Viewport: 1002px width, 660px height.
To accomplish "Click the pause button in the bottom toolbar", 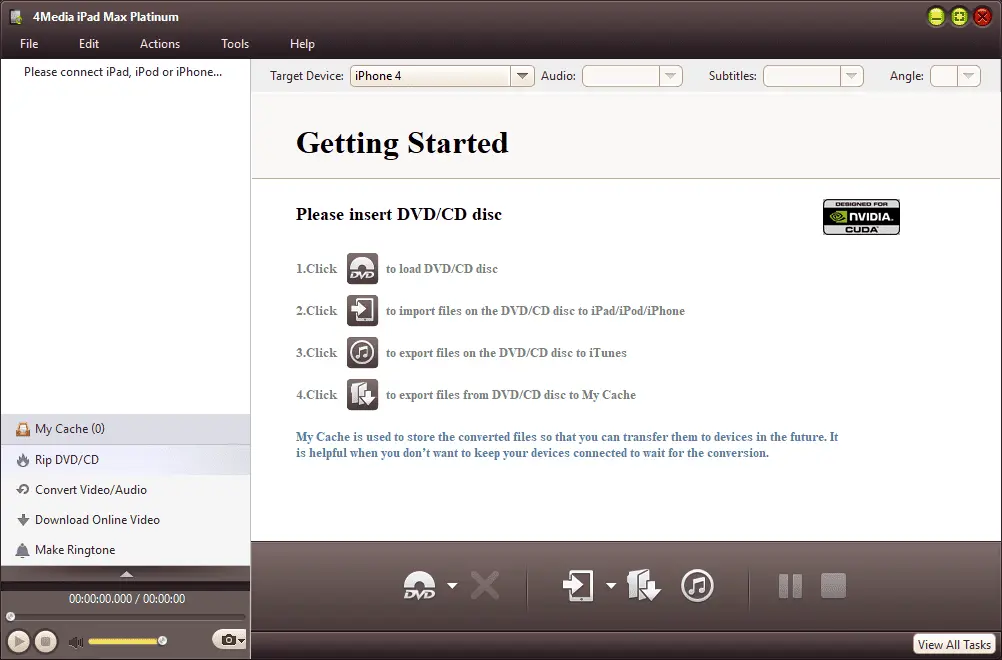I will coord(790,585).
